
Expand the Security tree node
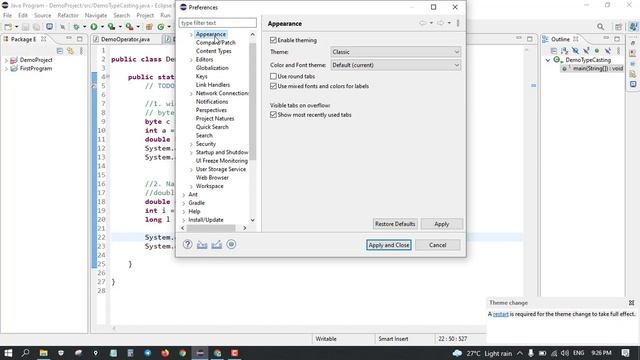click(191, 144)
